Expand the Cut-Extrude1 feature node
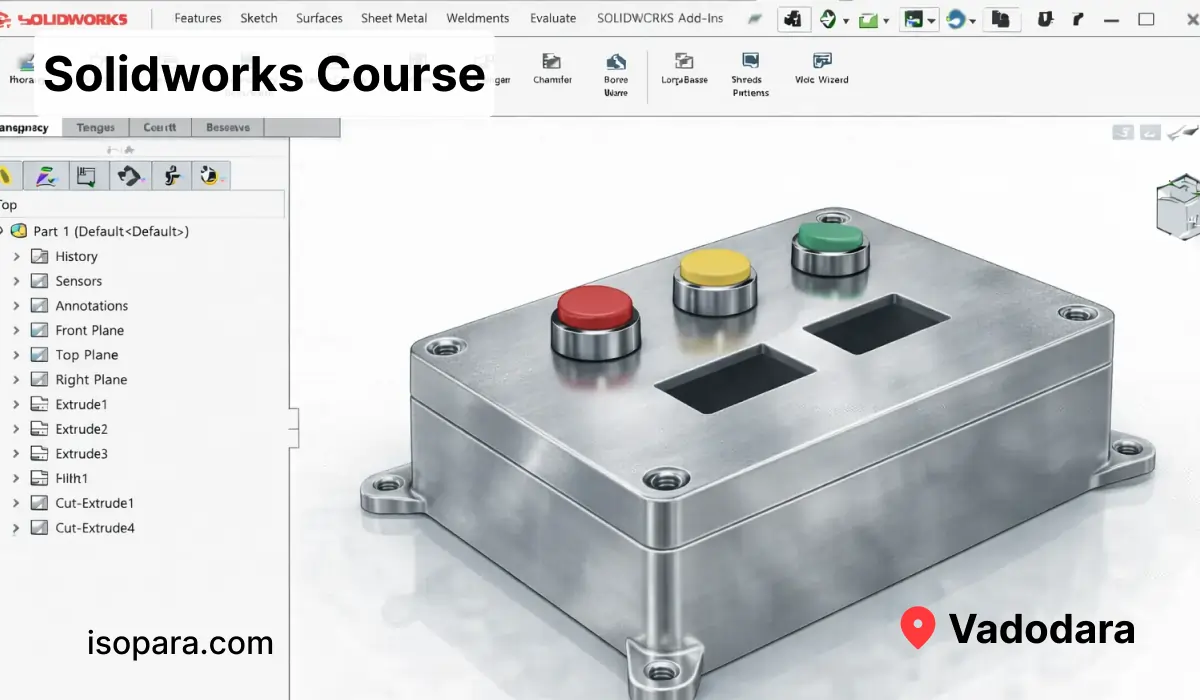The image size is (1200, 700). coord(16,504)
